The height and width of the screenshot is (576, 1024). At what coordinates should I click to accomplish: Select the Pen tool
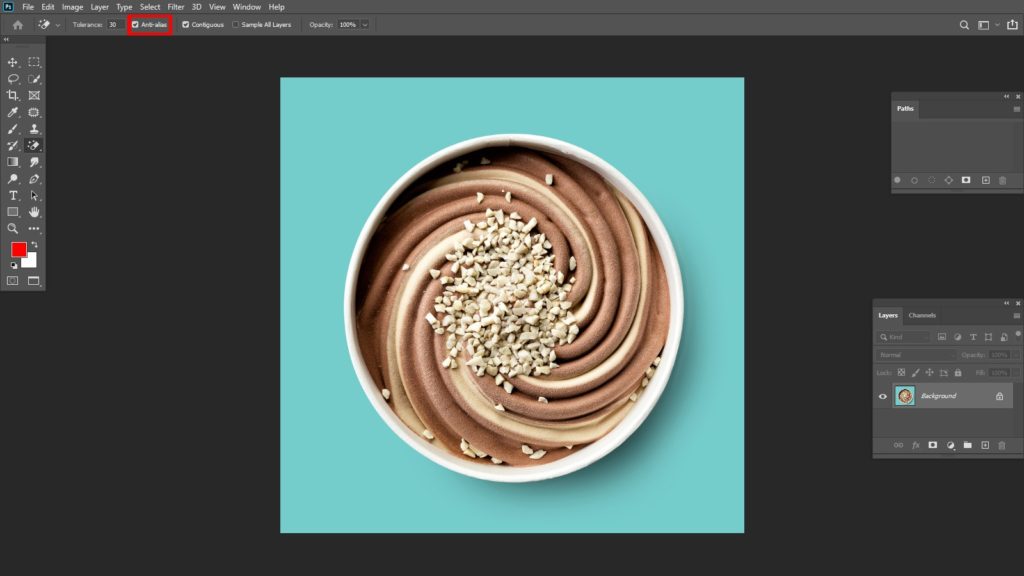34,179
